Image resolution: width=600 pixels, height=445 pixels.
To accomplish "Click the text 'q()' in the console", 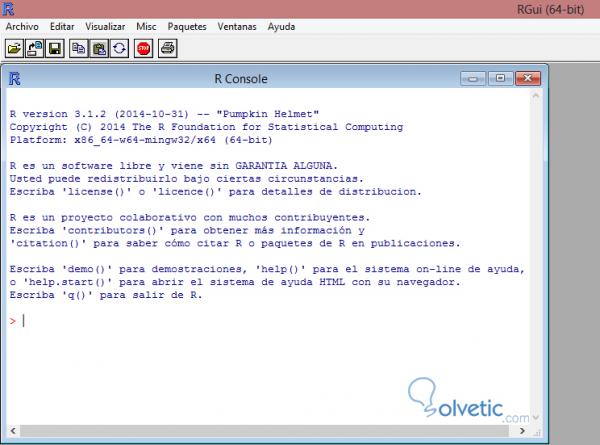I will tap(77, 295).
